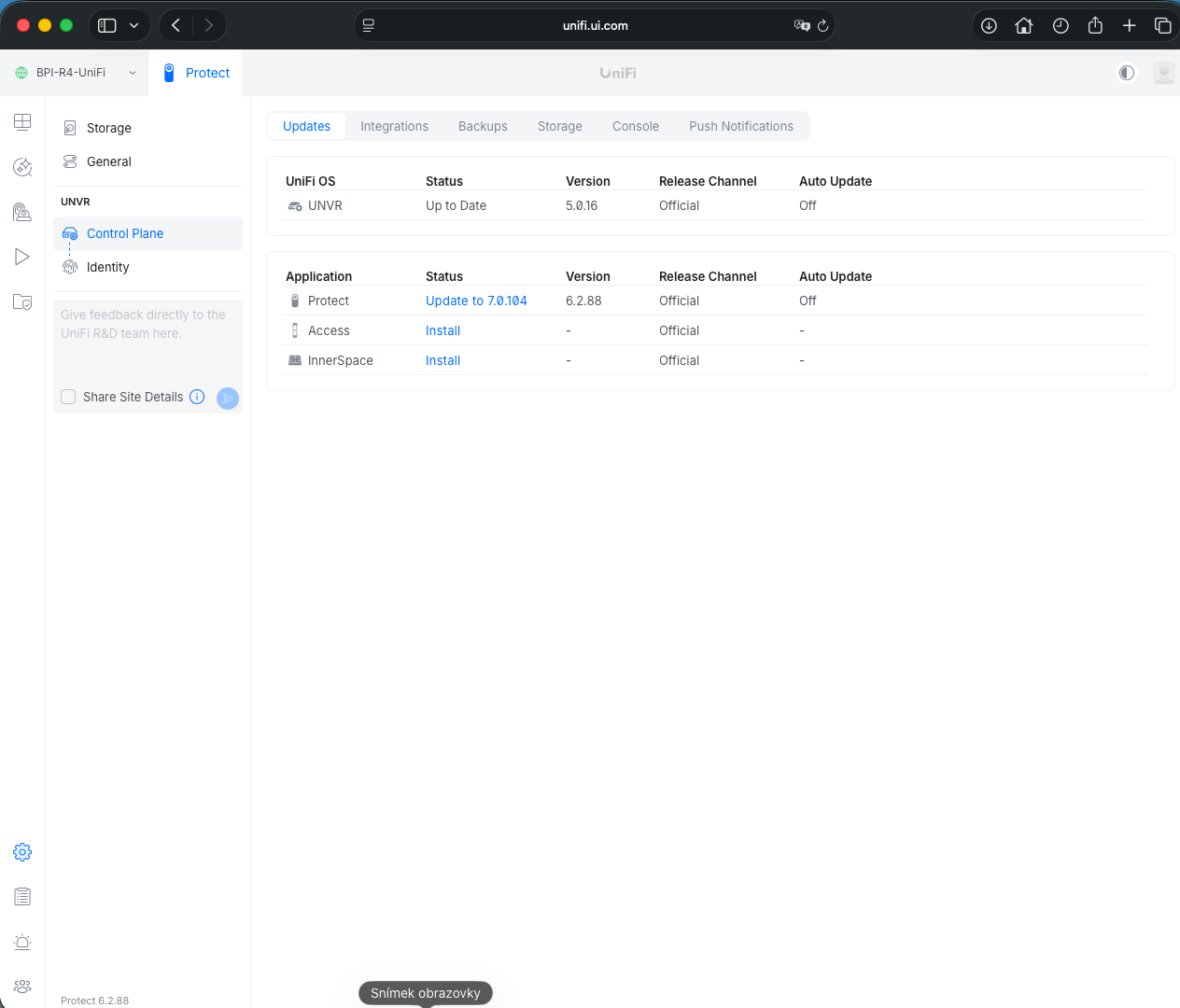Click Install for the Access application

click(x=442, y=330)
